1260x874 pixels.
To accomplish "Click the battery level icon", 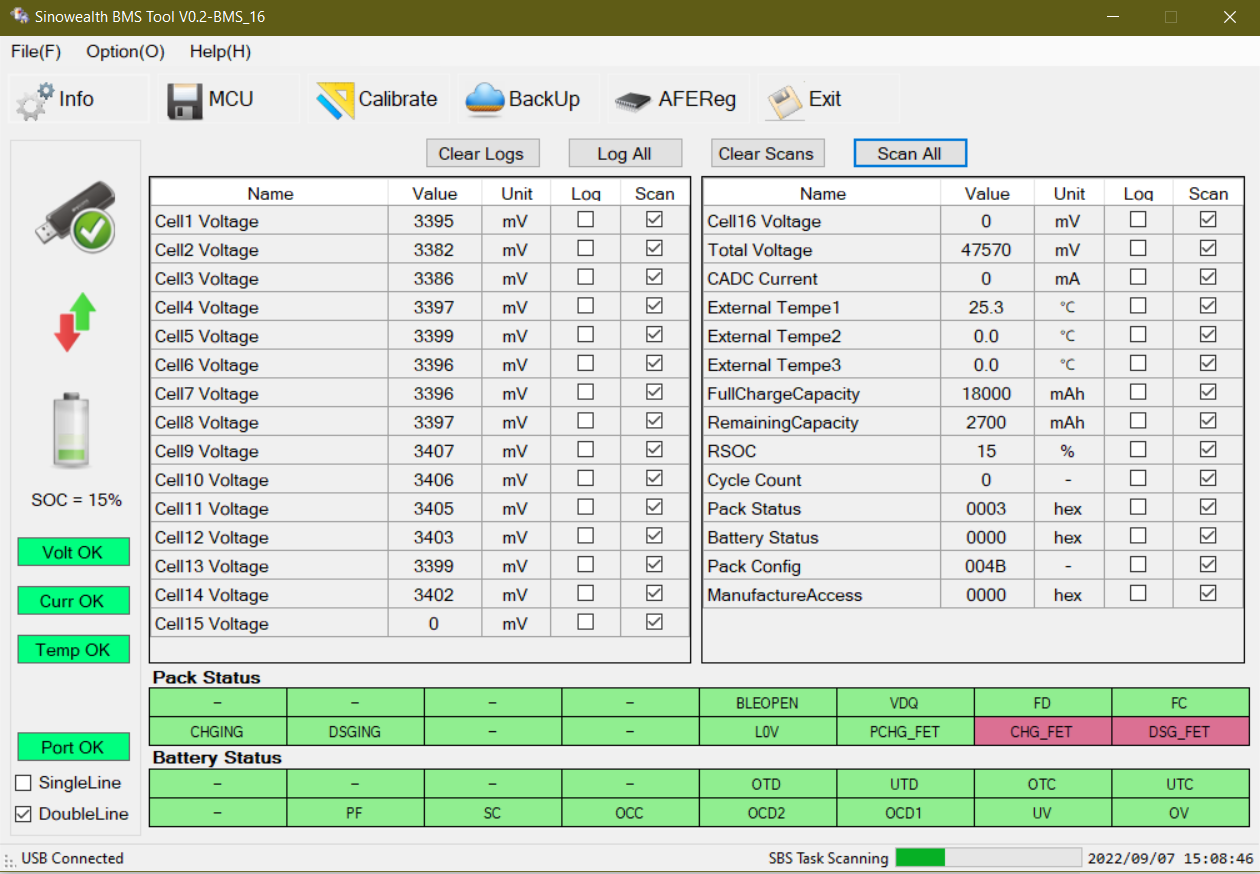I will click(x=71, y=431).
